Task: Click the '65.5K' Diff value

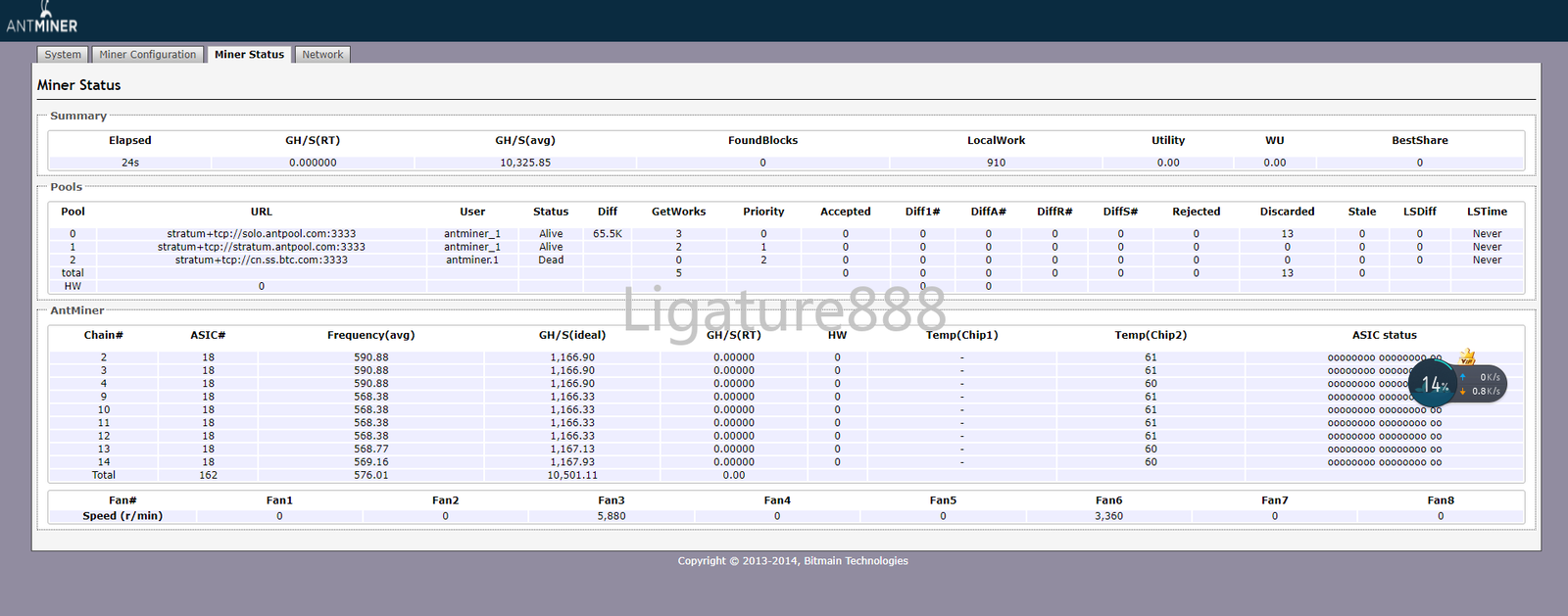Action: pos(608,234)
